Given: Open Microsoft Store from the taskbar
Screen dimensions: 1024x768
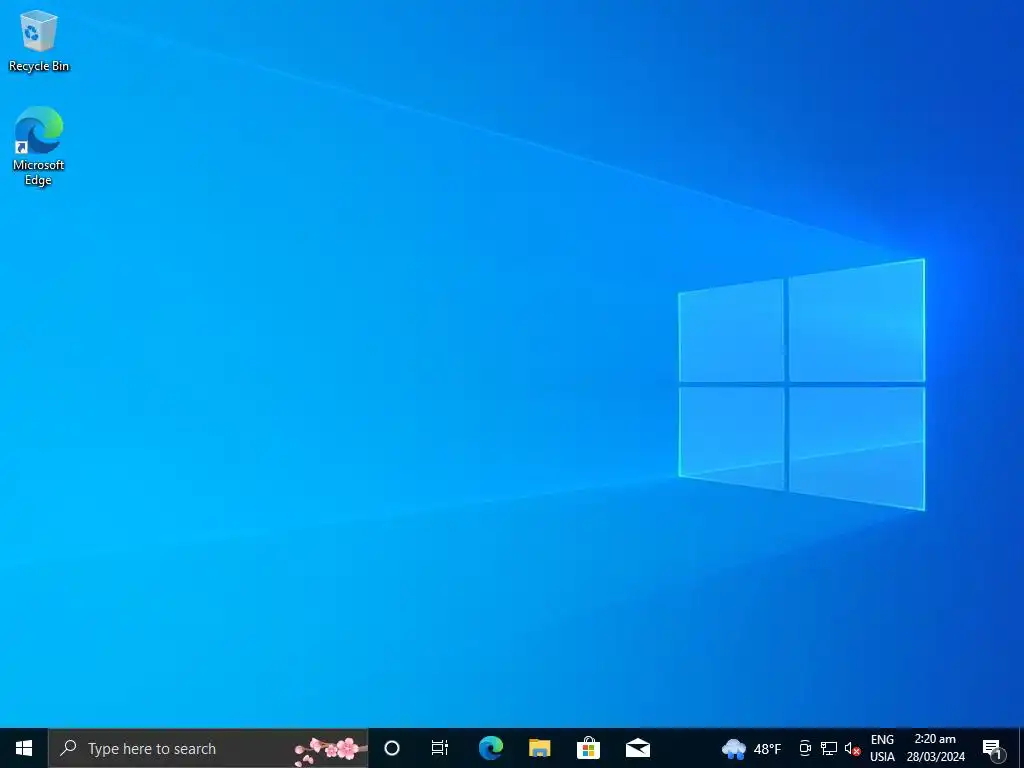Looking at the screenshot, I should [x=588, y=748].
